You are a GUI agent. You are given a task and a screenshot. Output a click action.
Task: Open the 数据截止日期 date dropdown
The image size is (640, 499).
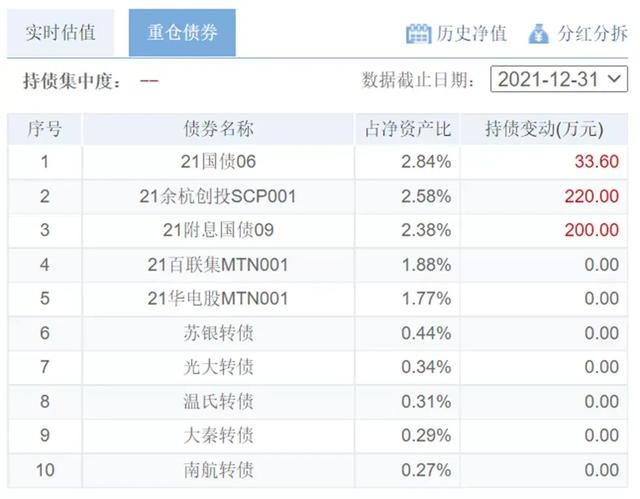click(x=559, y=79)
